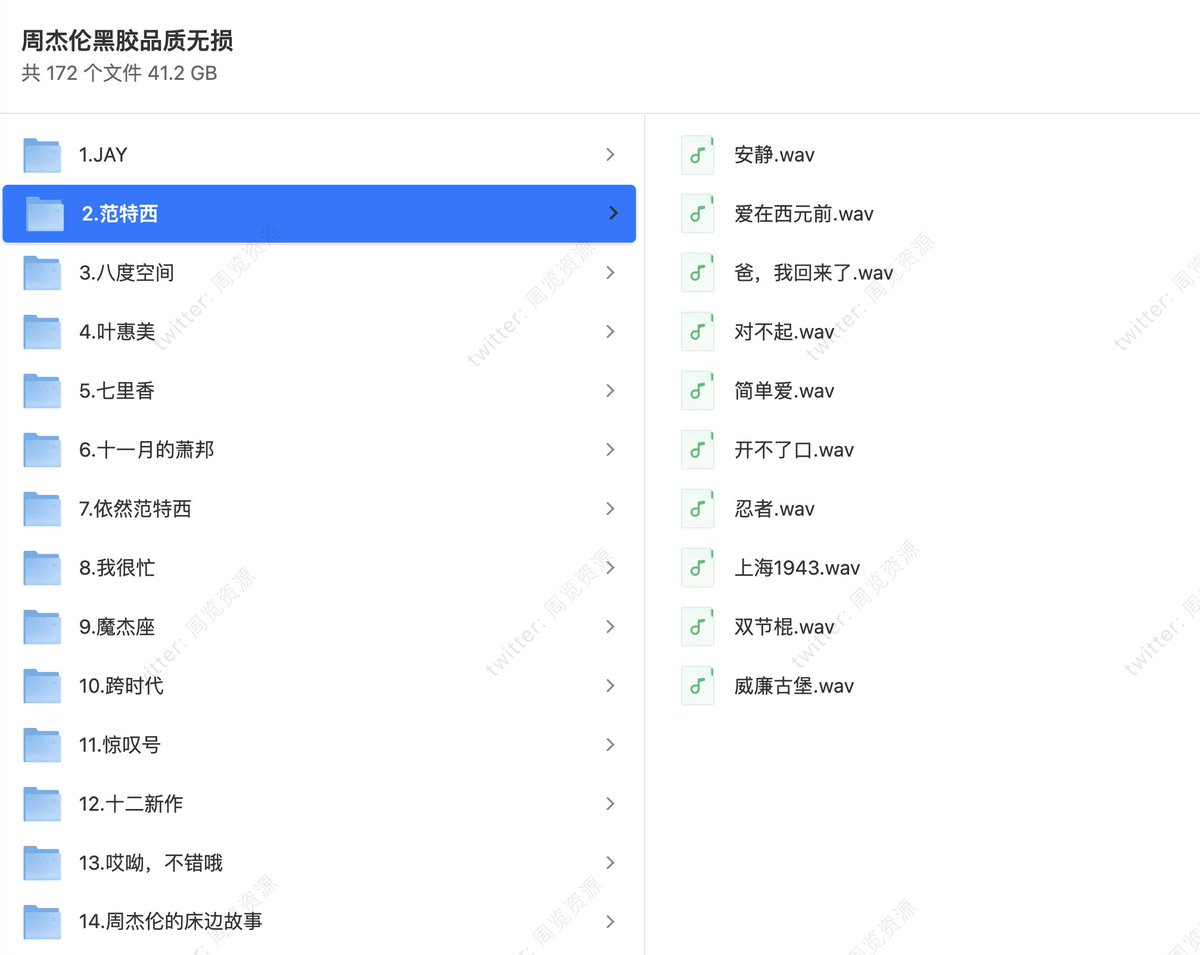Click the 2.范特西 folder icon
This screenshot has height=955, width=1200.
pos(44,214)
